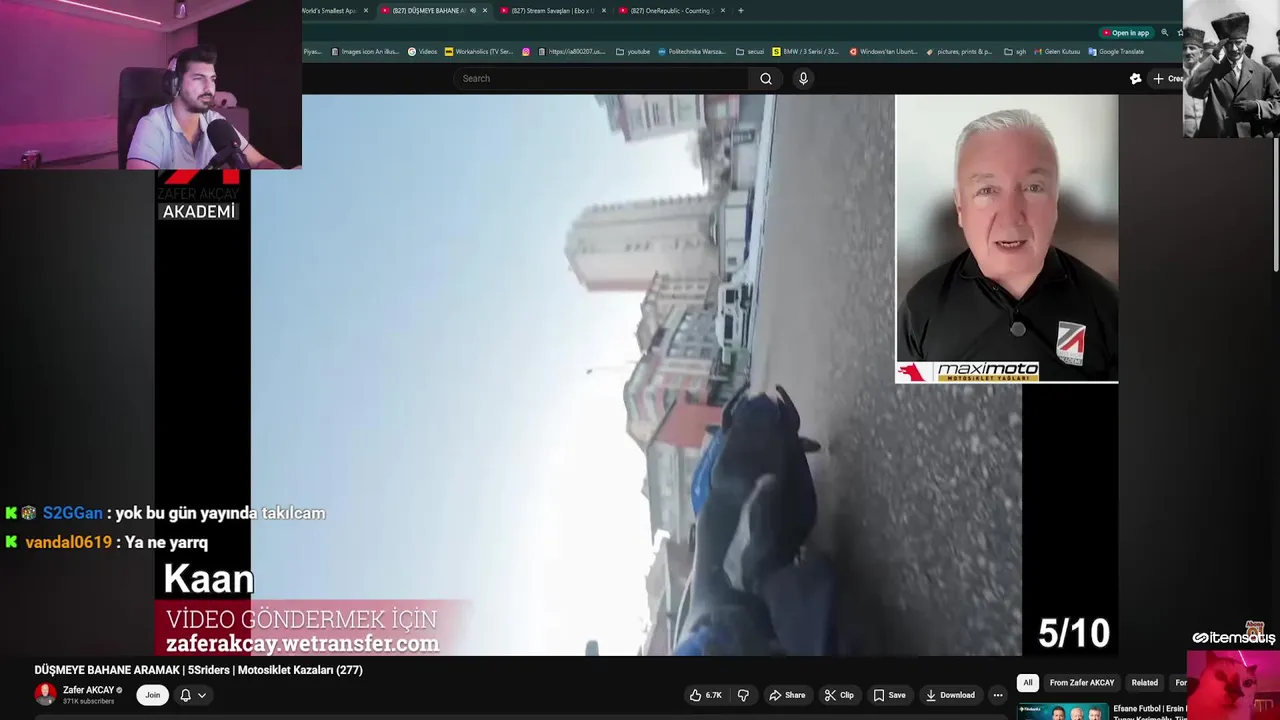Start voice search with the microphone icon
This screenshot has height=720, width=1280.
tap(803, 79)
